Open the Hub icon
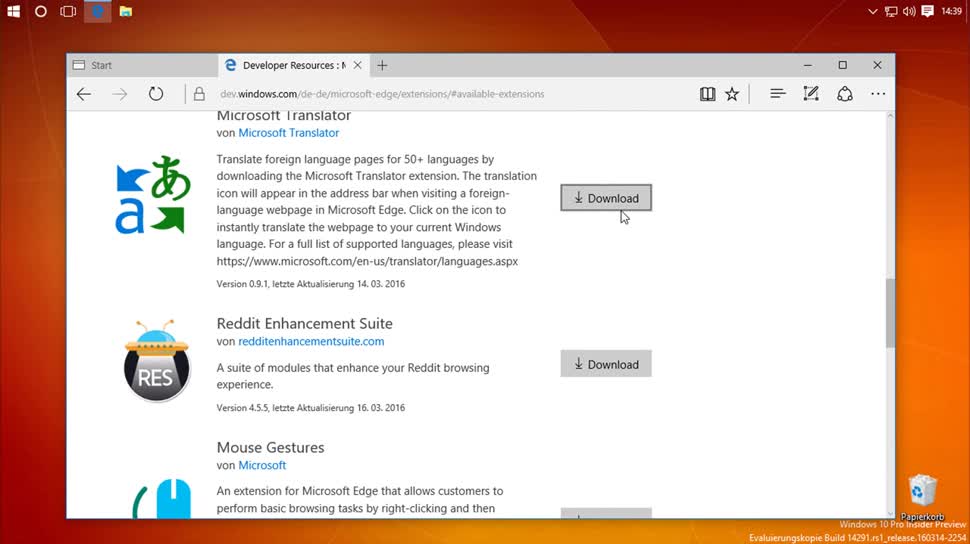Image resolution: width=970 pixels, height=544 pixels. pos(778,94)
